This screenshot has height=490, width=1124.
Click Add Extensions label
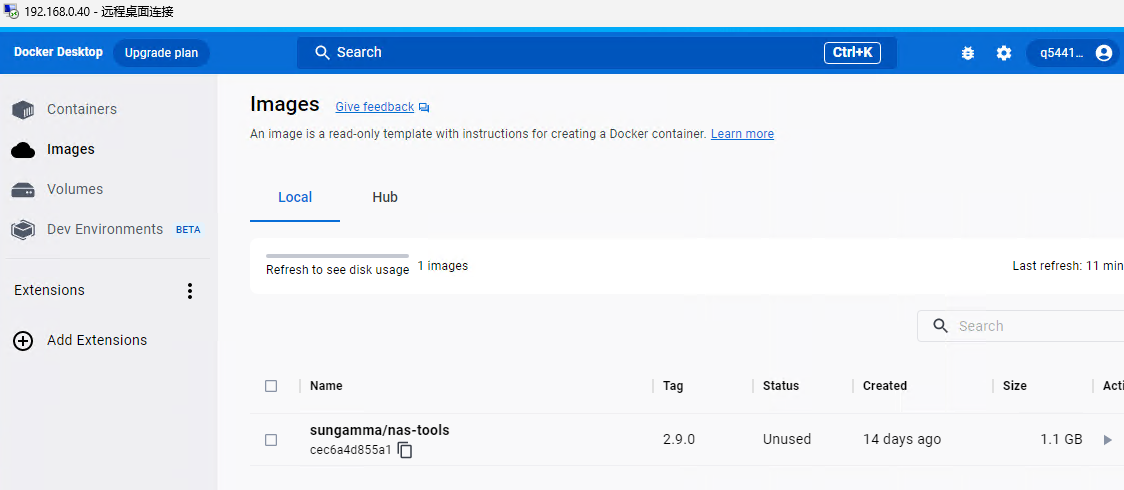(97, 341)
